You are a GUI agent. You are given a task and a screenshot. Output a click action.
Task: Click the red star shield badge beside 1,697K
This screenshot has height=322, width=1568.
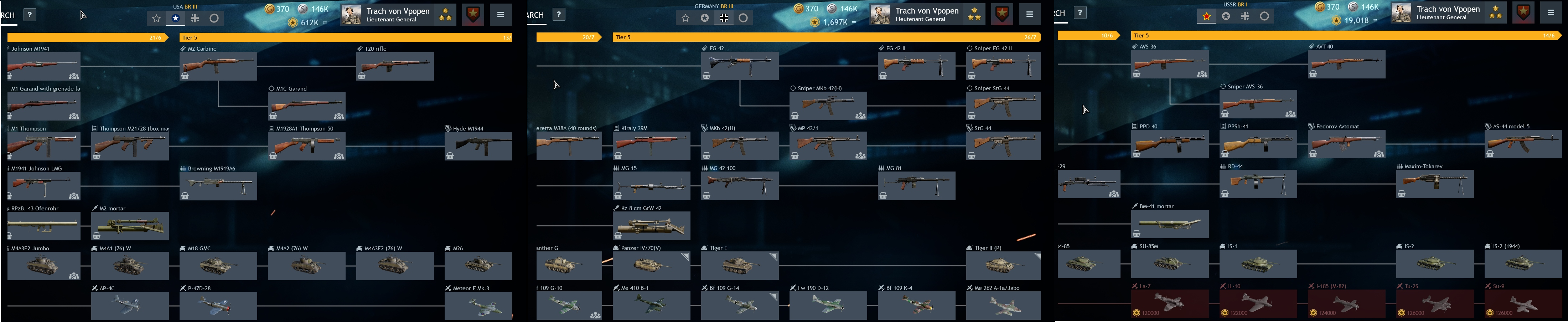pyautogui.click(x=1002, y=14)
